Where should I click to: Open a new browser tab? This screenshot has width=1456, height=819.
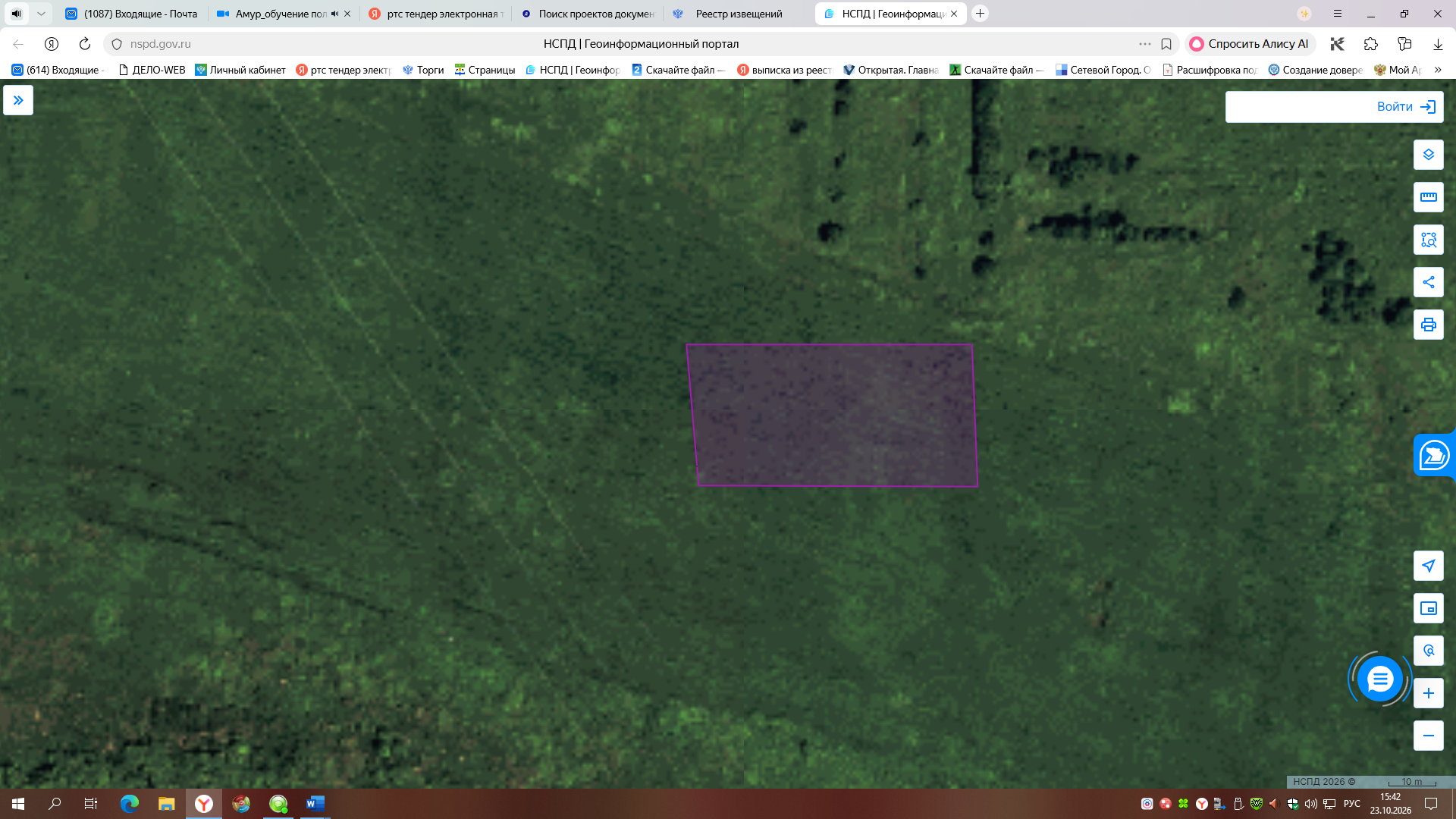(980, 14)
